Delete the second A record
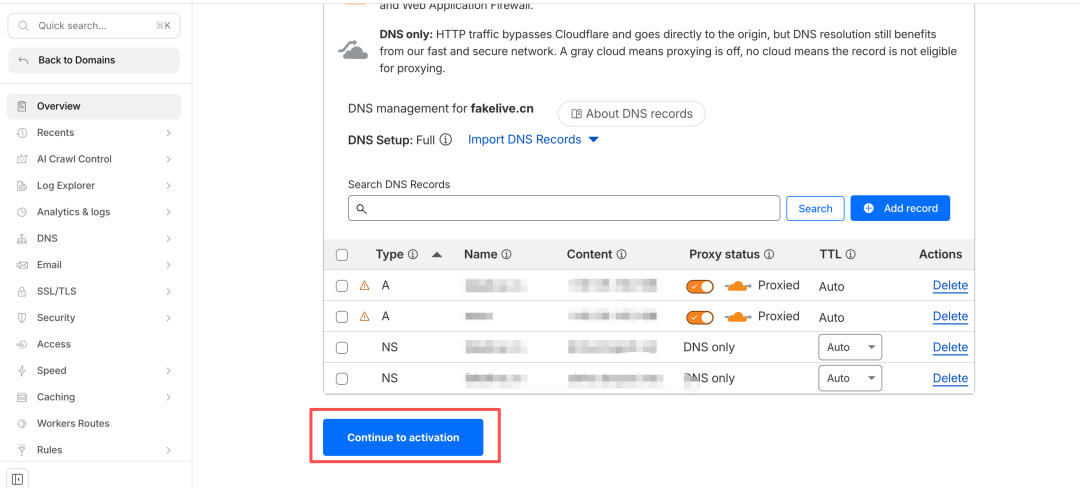1080x488 pixels. click(951, 317)
